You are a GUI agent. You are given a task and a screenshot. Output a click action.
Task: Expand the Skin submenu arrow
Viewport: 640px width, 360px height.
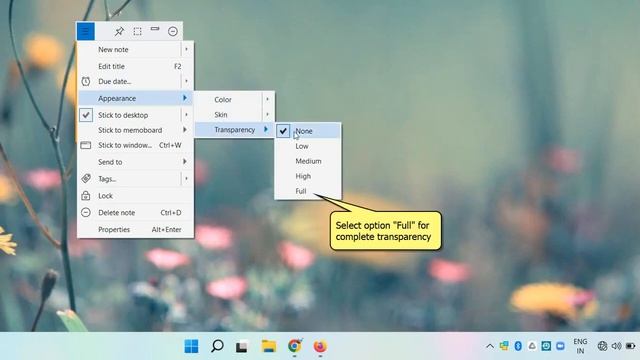(267, 114)
